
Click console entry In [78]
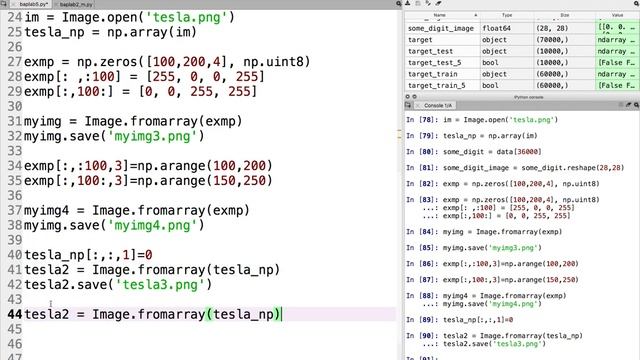coord(482,120)
